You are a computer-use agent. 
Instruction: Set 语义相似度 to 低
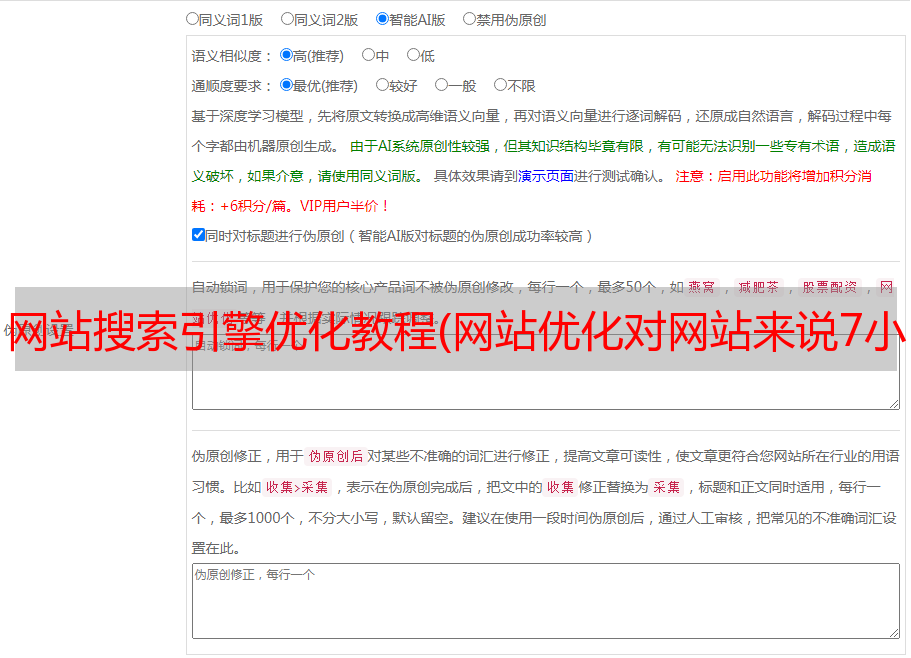point(413,55)
